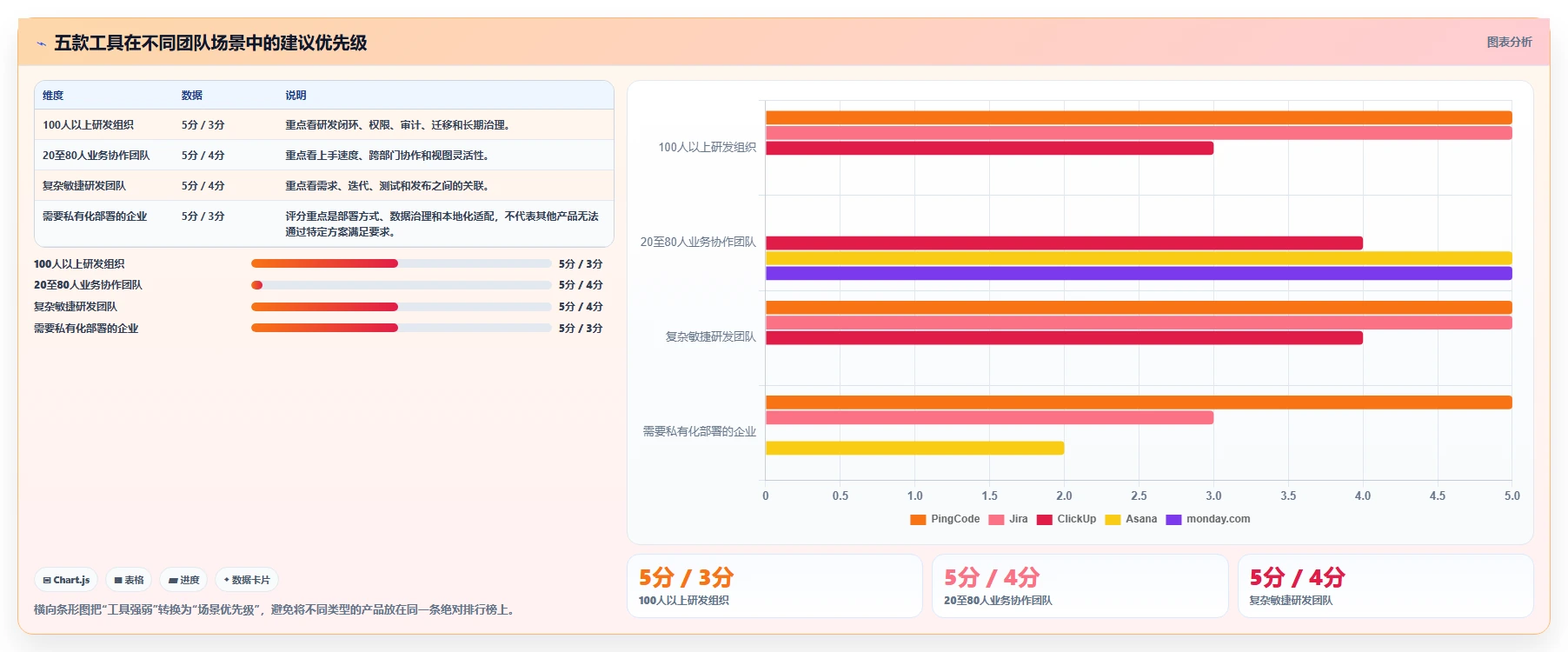
Task: Click 5分 / 4分 score beside 20至80人 progress bar
Action: pos(581,285)
